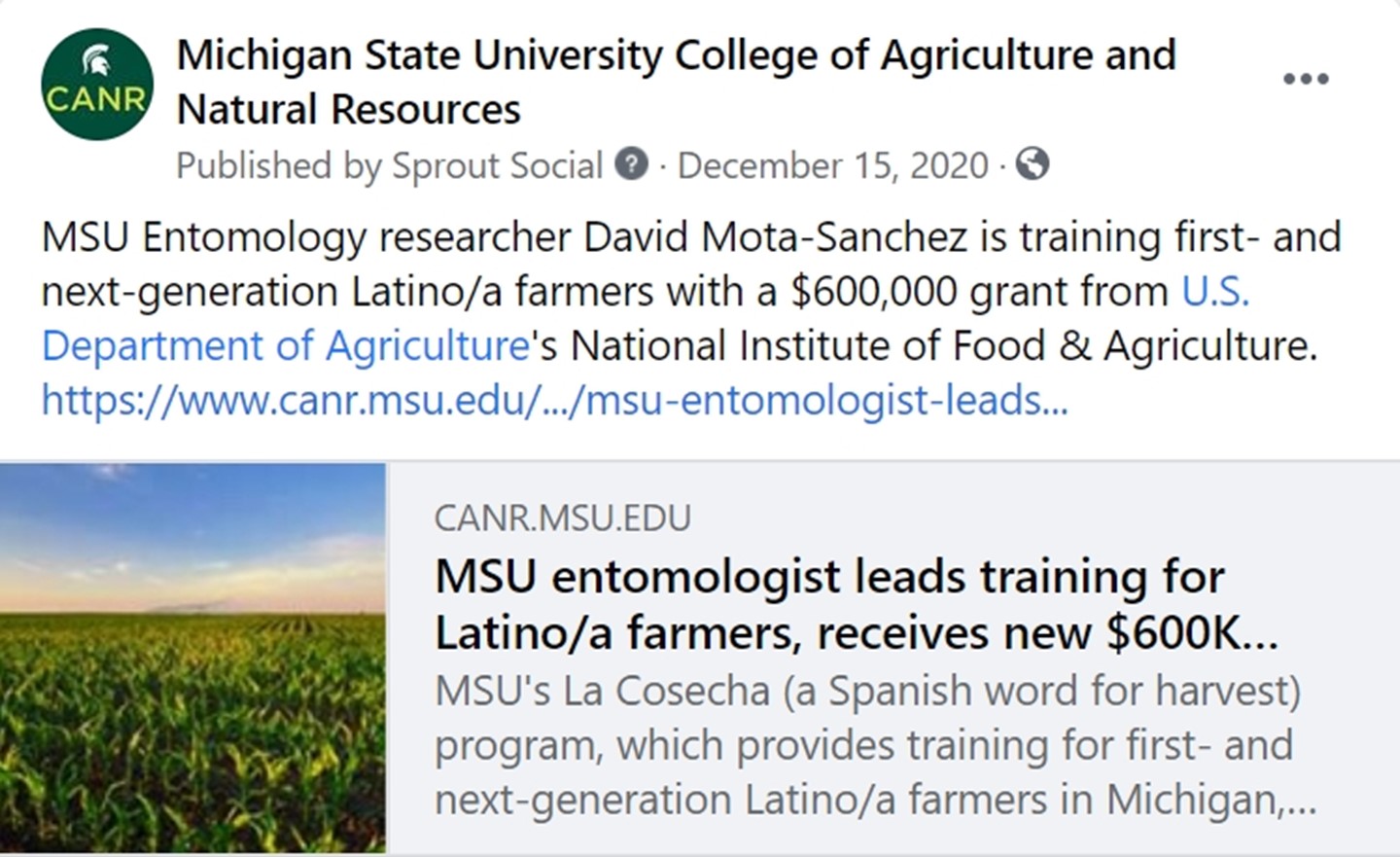Image resolution: width=1400 pixels, height=857 pixels.
Task: Open the three-dot post options menu
Action: 1306,79
